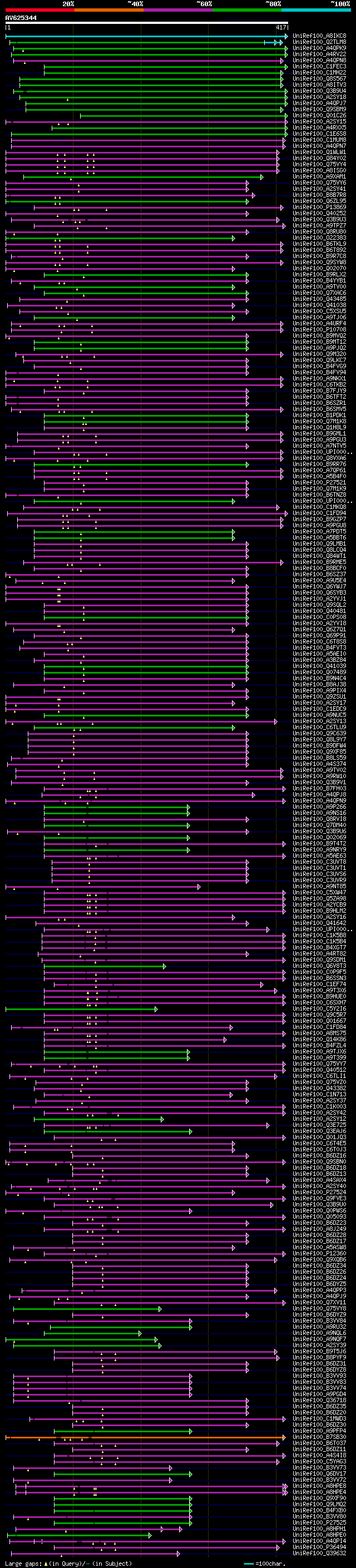
Task: Select label UniRef100_C5YAG3
Action: point(319,1461)
